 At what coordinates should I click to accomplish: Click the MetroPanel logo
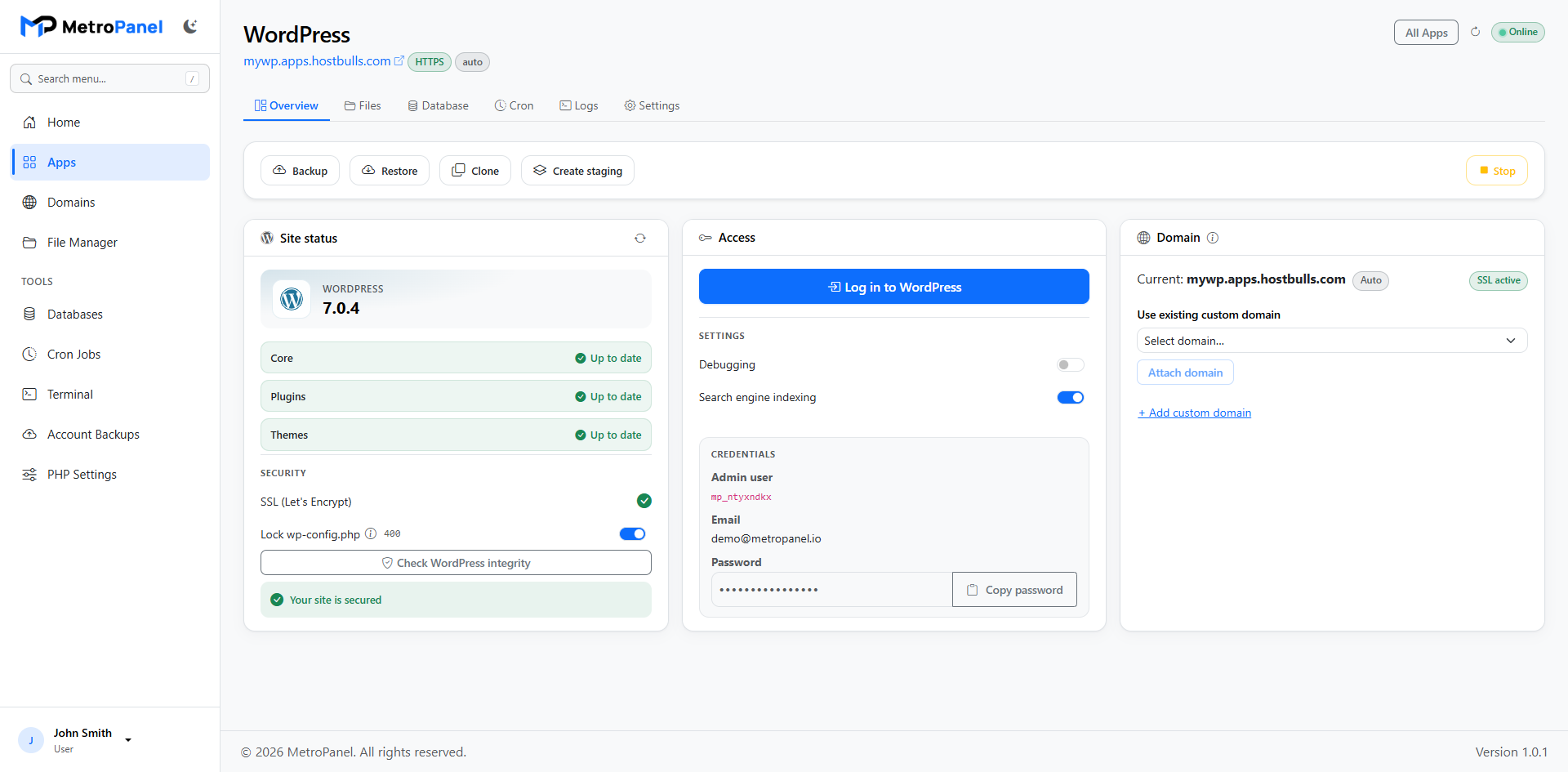tap(91, 27)
